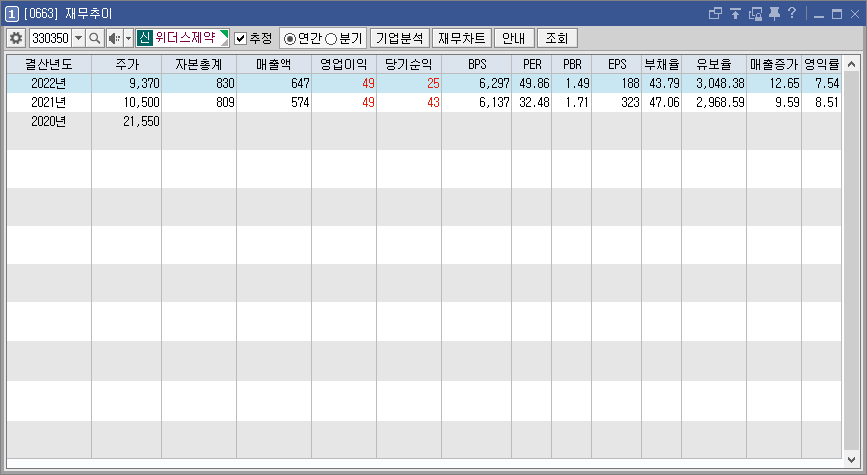Click the 영익률 column header
Screen dimensions: 867x475
point(822,64)
